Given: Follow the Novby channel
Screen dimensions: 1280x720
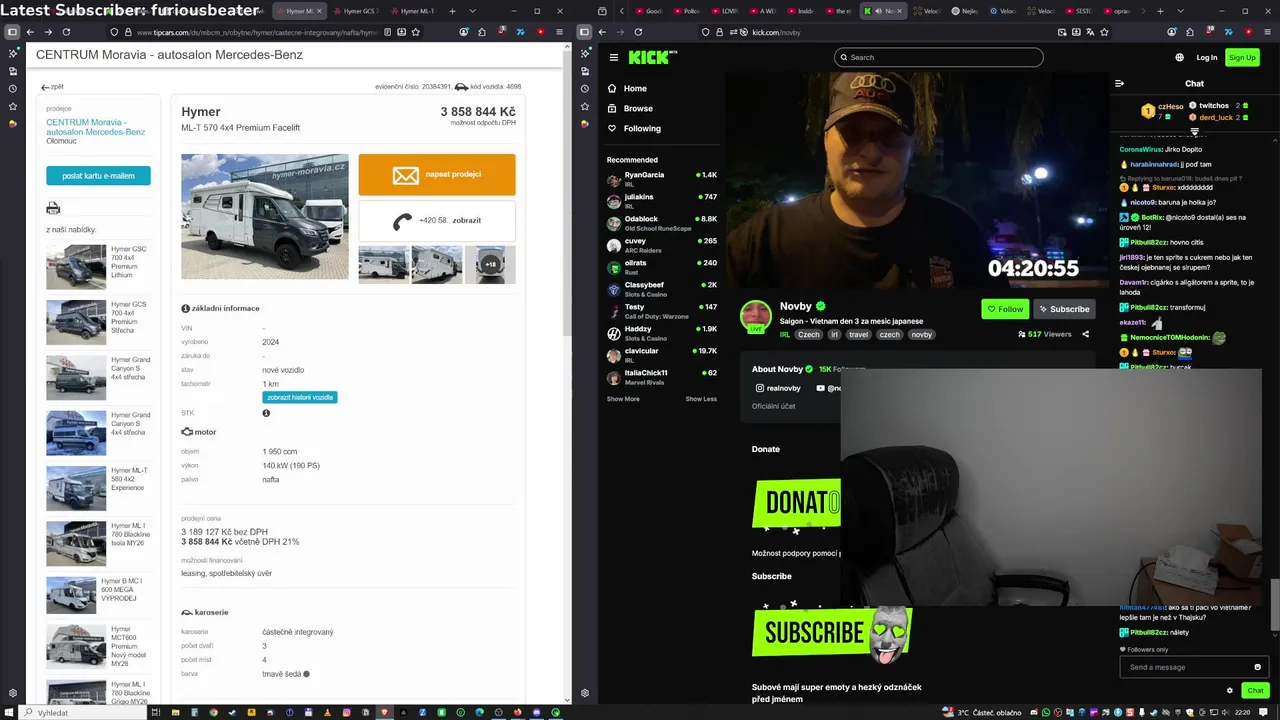Looking at the screenshot, I should [x=1005, y=309].
